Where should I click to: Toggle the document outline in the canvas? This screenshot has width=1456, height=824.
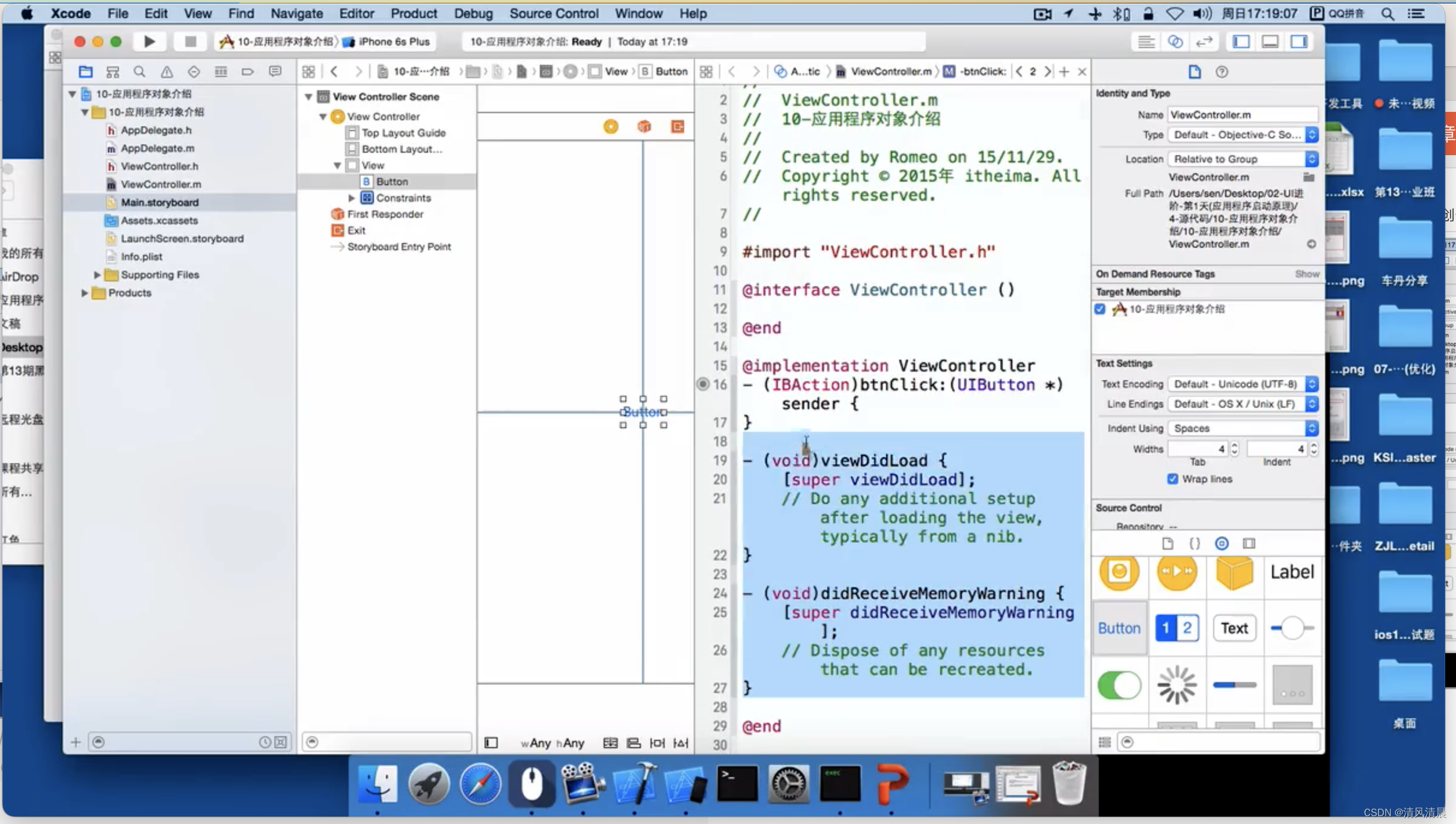491,743
